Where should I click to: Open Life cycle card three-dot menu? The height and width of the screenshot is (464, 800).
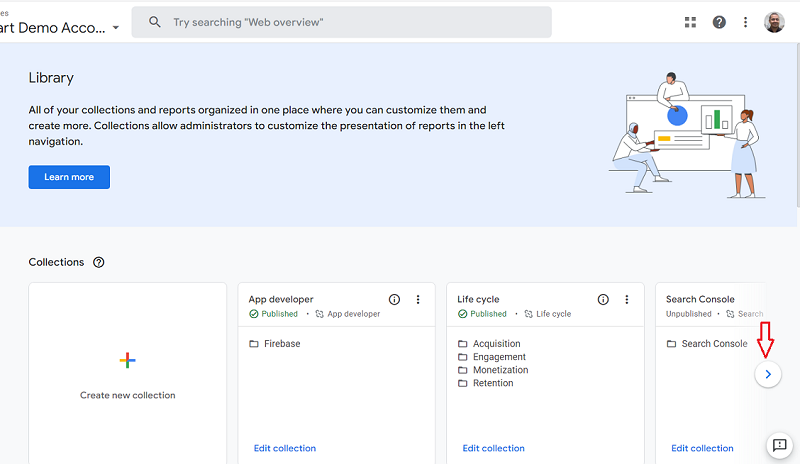(627, 299)
